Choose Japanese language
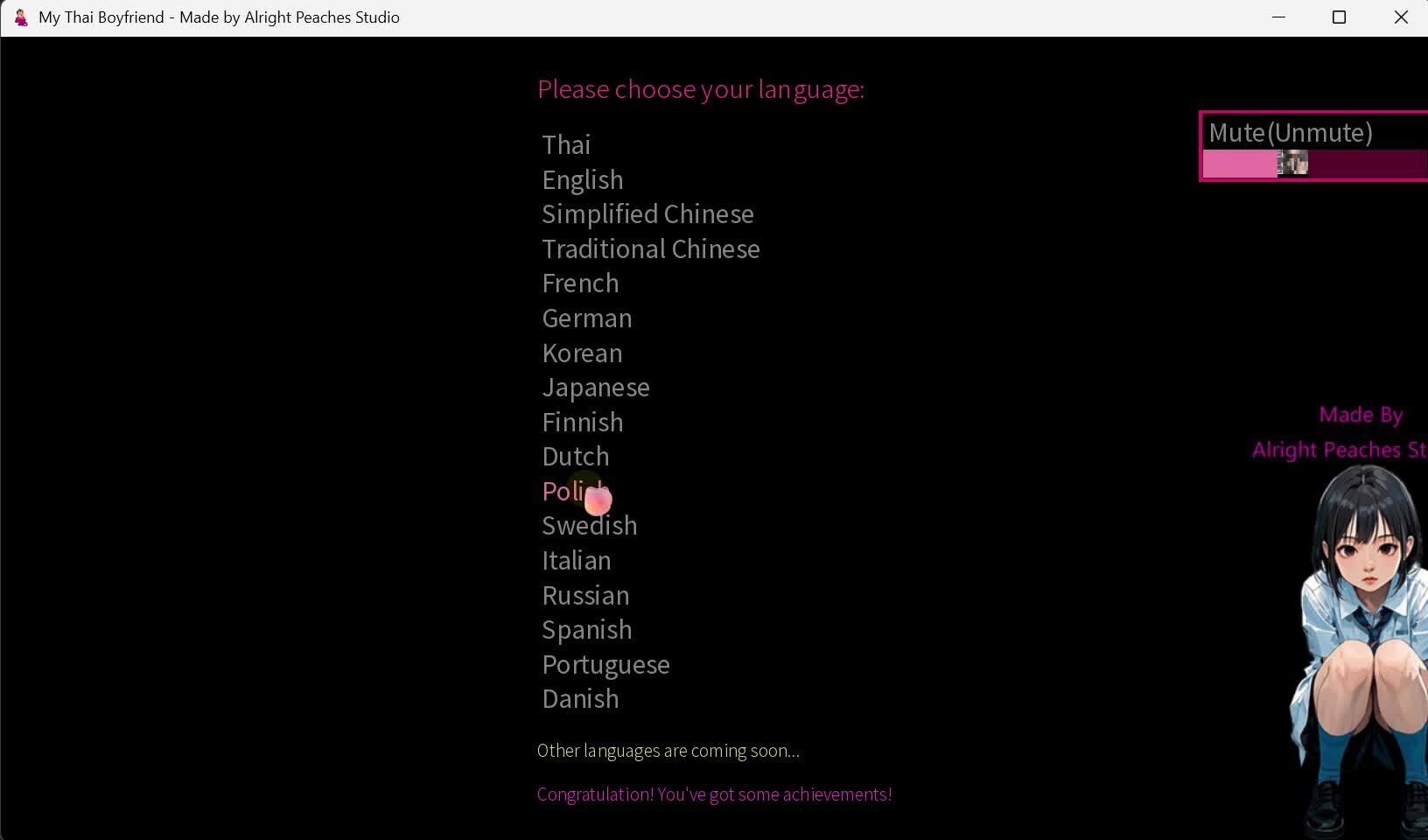This screenshot has width=1428, height=840. (x=596, y=388)
